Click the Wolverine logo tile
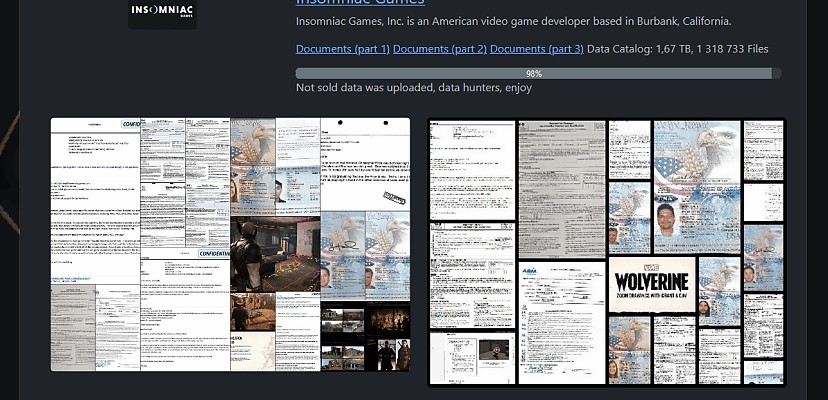 [x=652, y=285]
